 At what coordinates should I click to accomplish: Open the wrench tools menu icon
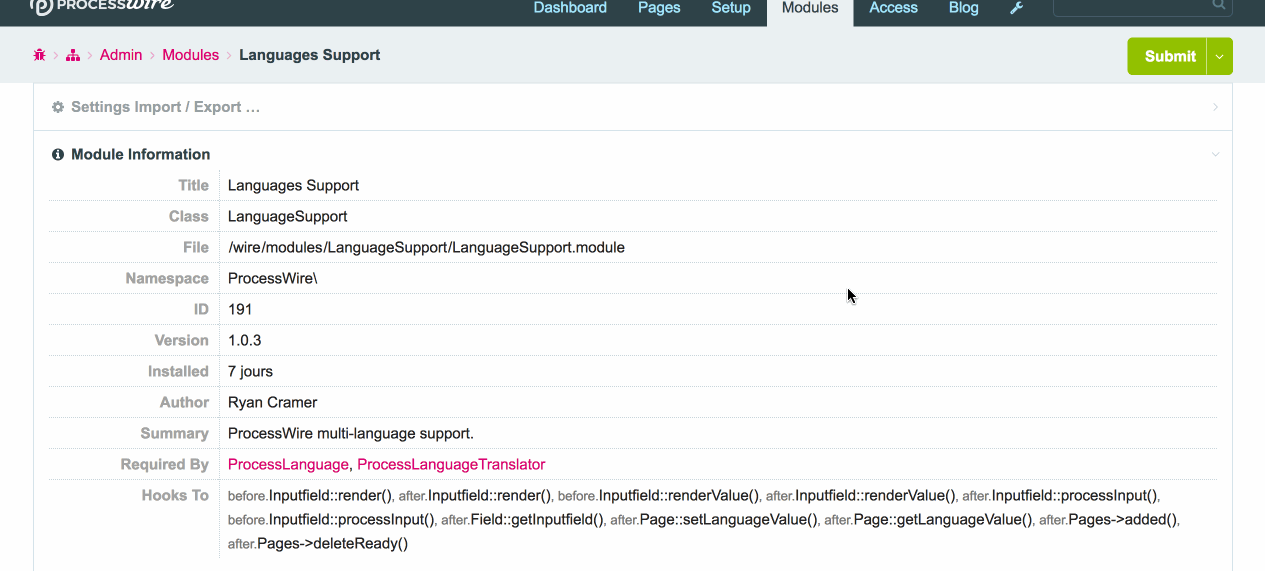[x=1017, y=8]
